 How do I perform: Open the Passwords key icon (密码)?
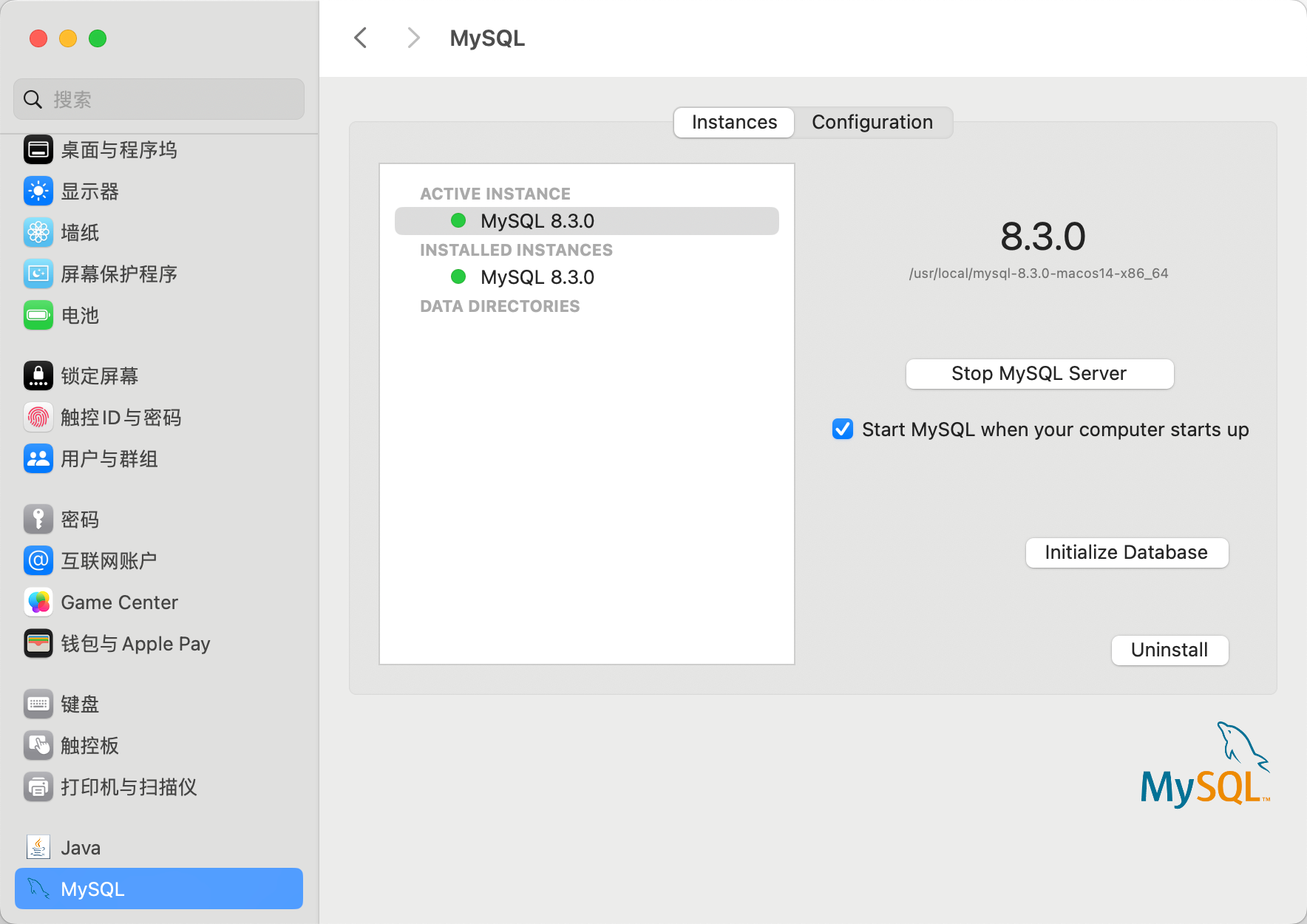pyautogui.click(x=38, y=520)
